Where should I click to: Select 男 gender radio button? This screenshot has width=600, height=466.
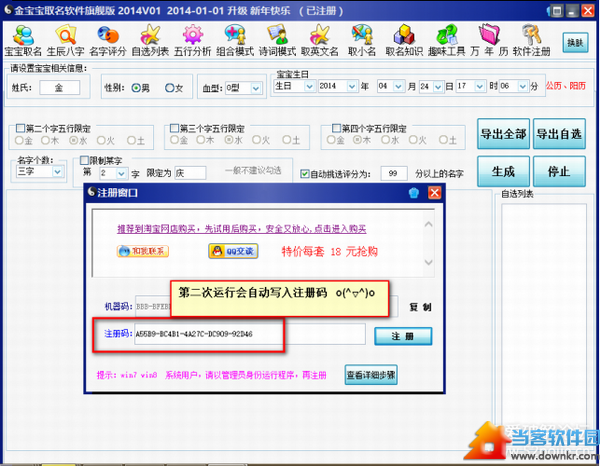[x=136, y=88]
